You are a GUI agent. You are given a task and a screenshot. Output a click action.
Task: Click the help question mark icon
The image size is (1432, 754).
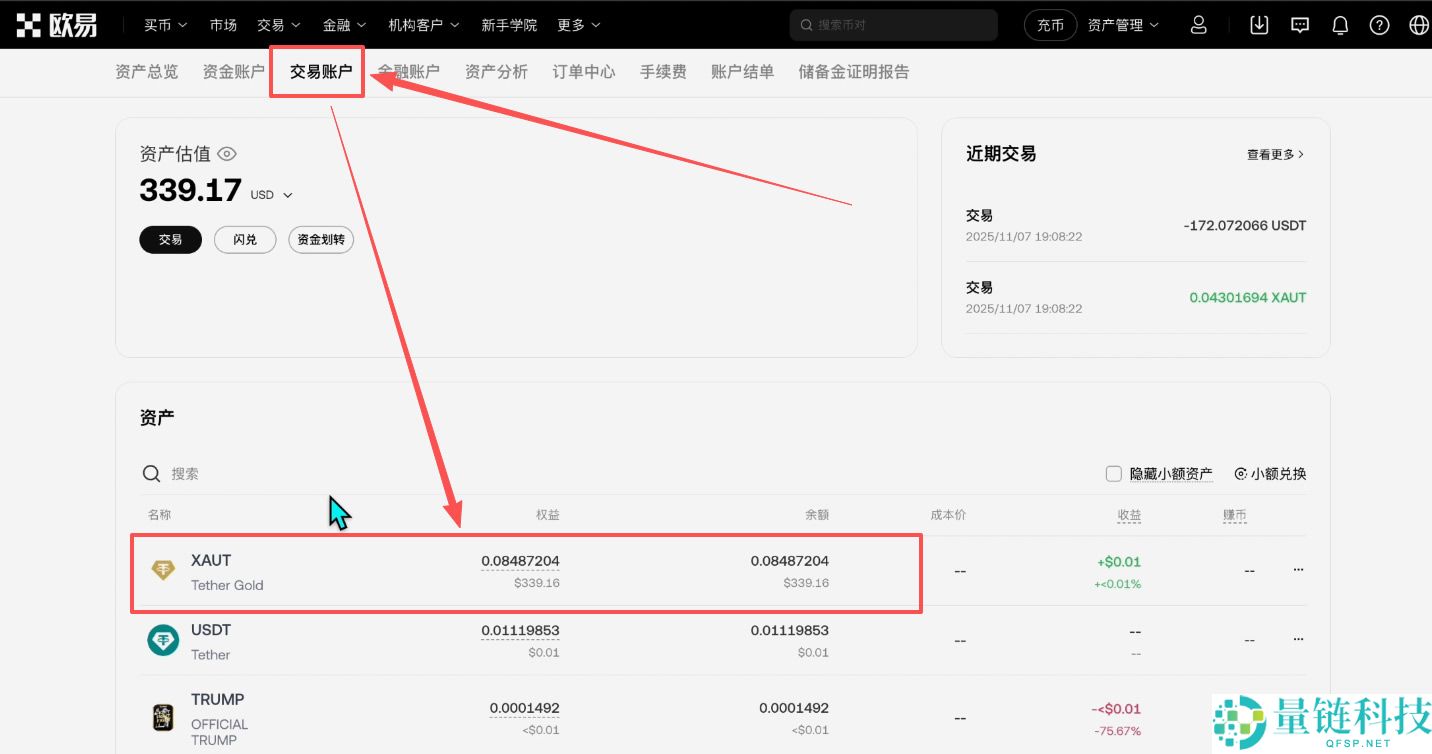click(1379, 24)
